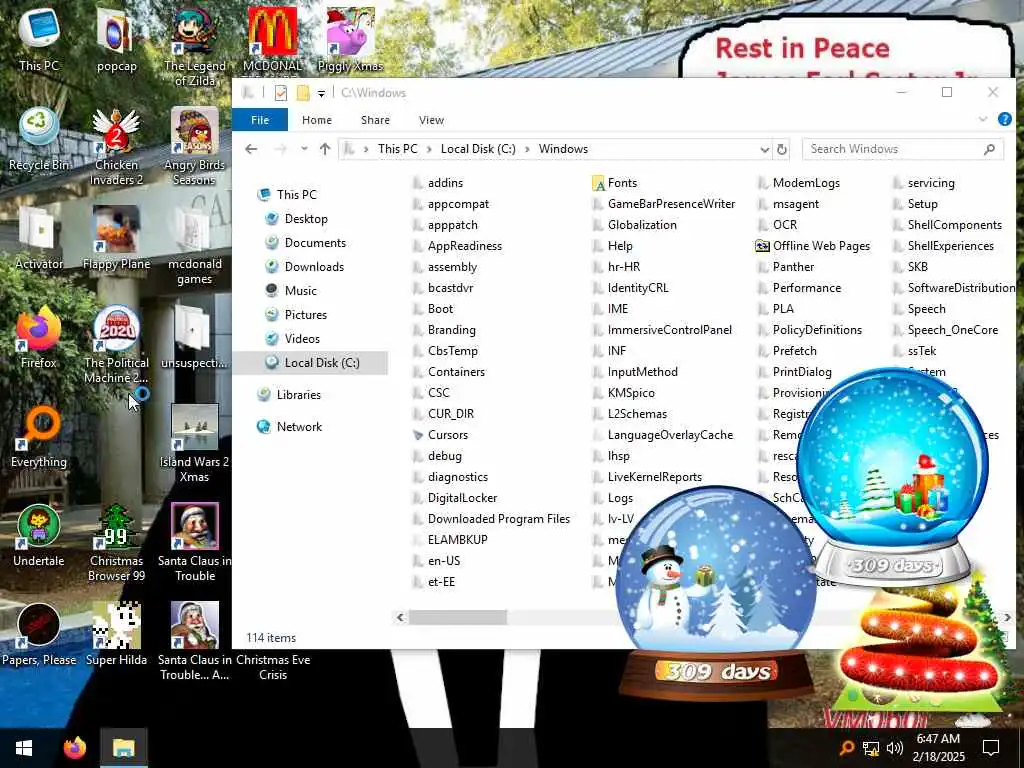Viewport: 1024px width, 768px height.
Task: Open the Firefox desktop shortcut
Action: click(x=39, y=338)
